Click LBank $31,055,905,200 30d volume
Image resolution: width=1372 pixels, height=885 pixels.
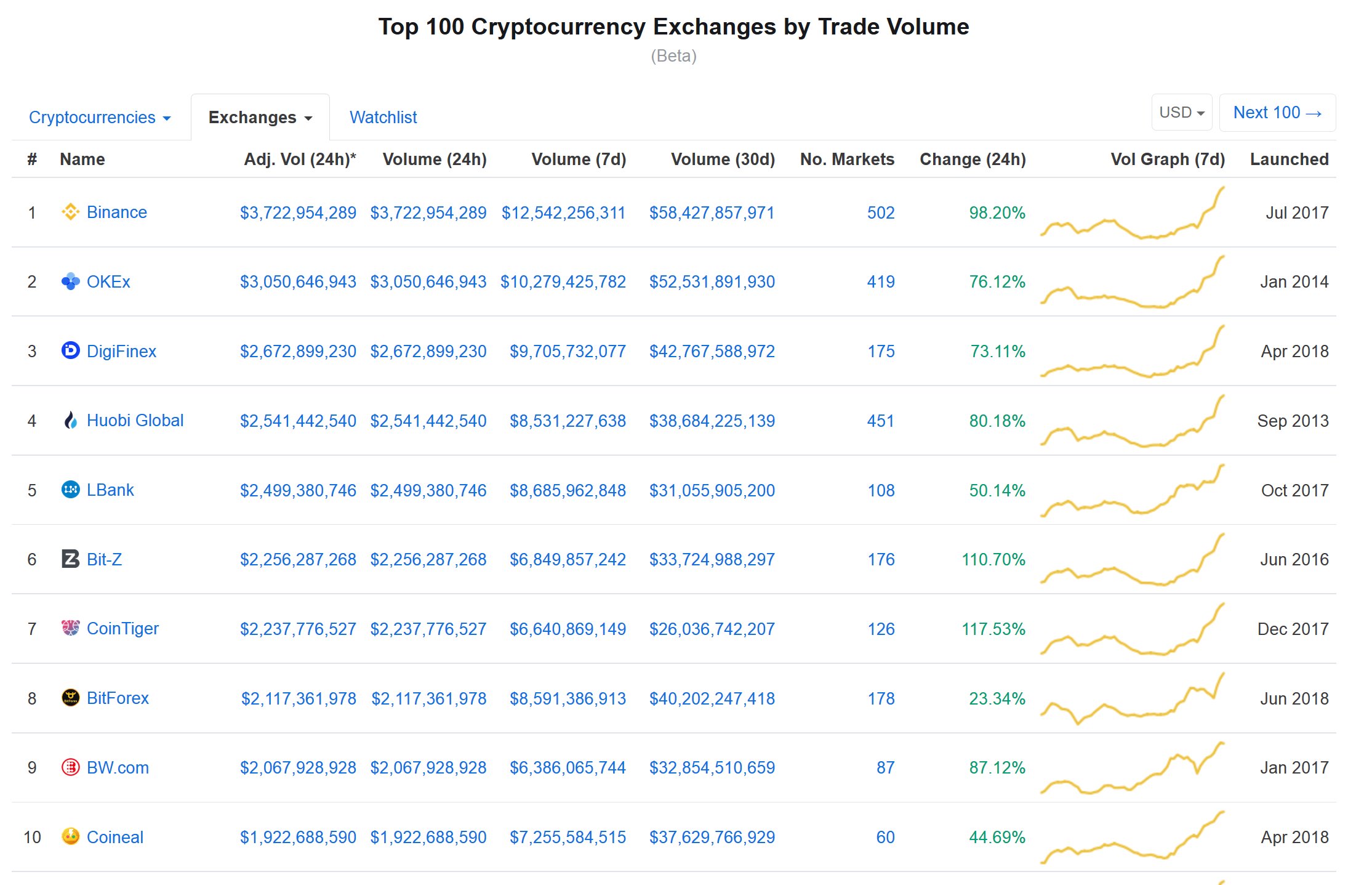coord(712,490)
